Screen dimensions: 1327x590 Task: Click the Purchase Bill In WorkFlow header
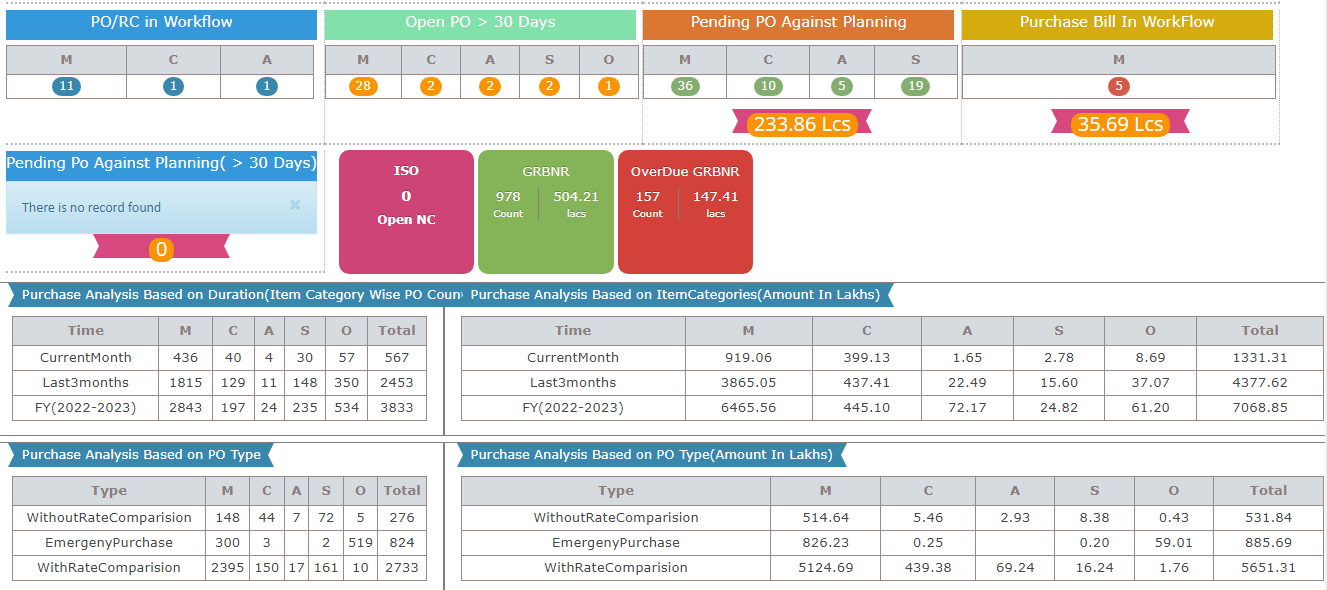click(1117, 24)
